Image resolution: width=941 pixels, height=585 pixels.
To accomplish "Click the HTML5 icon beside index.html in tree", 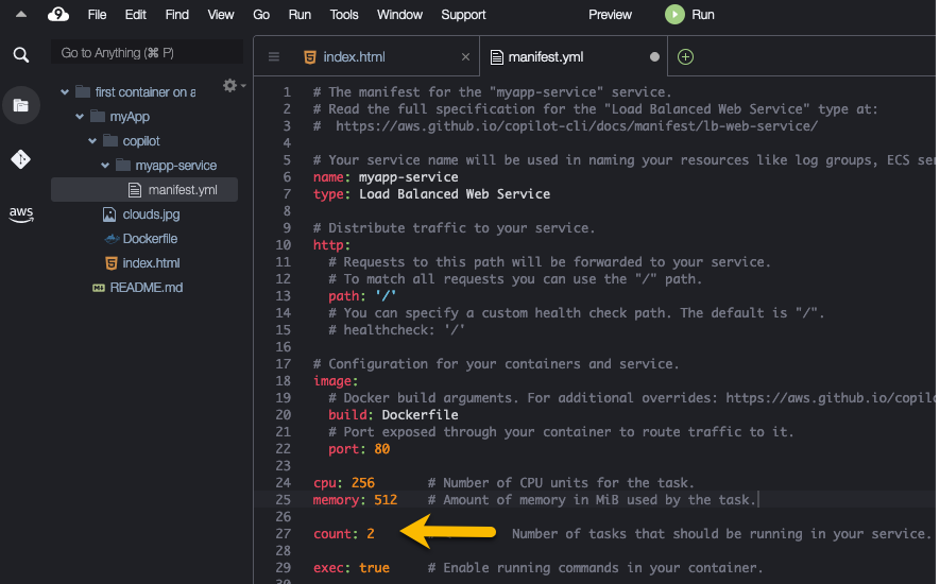I will [x=111, y=263].
